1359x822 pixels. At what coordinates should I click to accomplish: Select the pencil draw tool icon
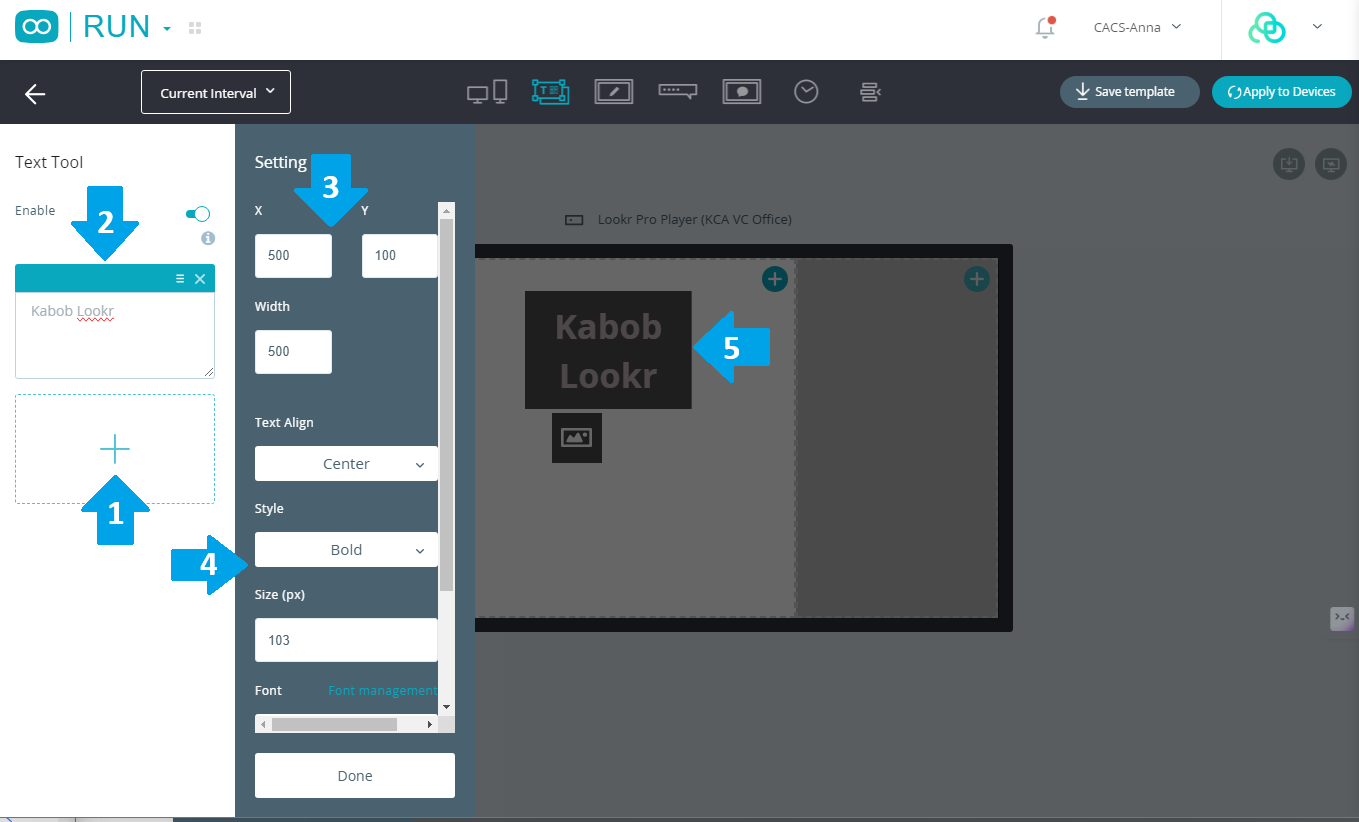pyautogui.click(x=613, y=92)
